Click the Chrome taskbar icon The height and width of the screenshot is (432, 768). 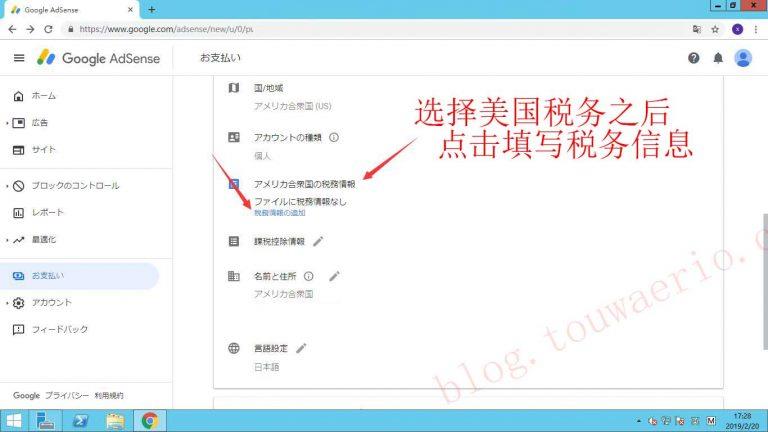point(150,421)
